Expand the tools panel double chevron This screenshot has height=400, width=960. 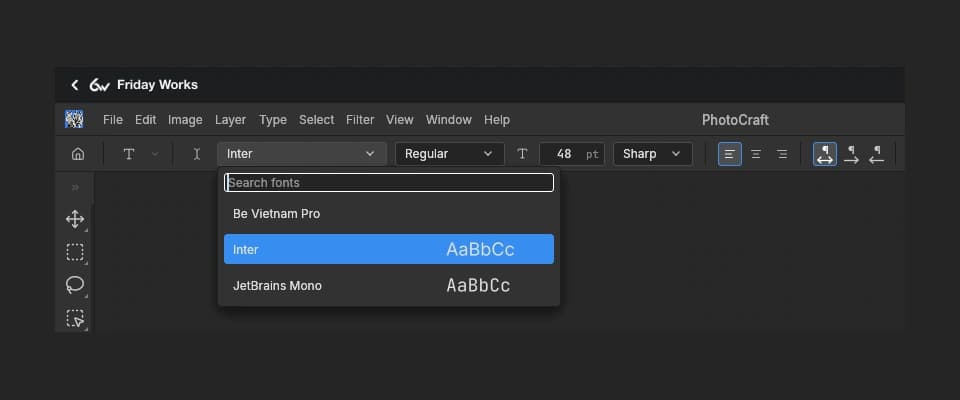(x=75, y=187)
